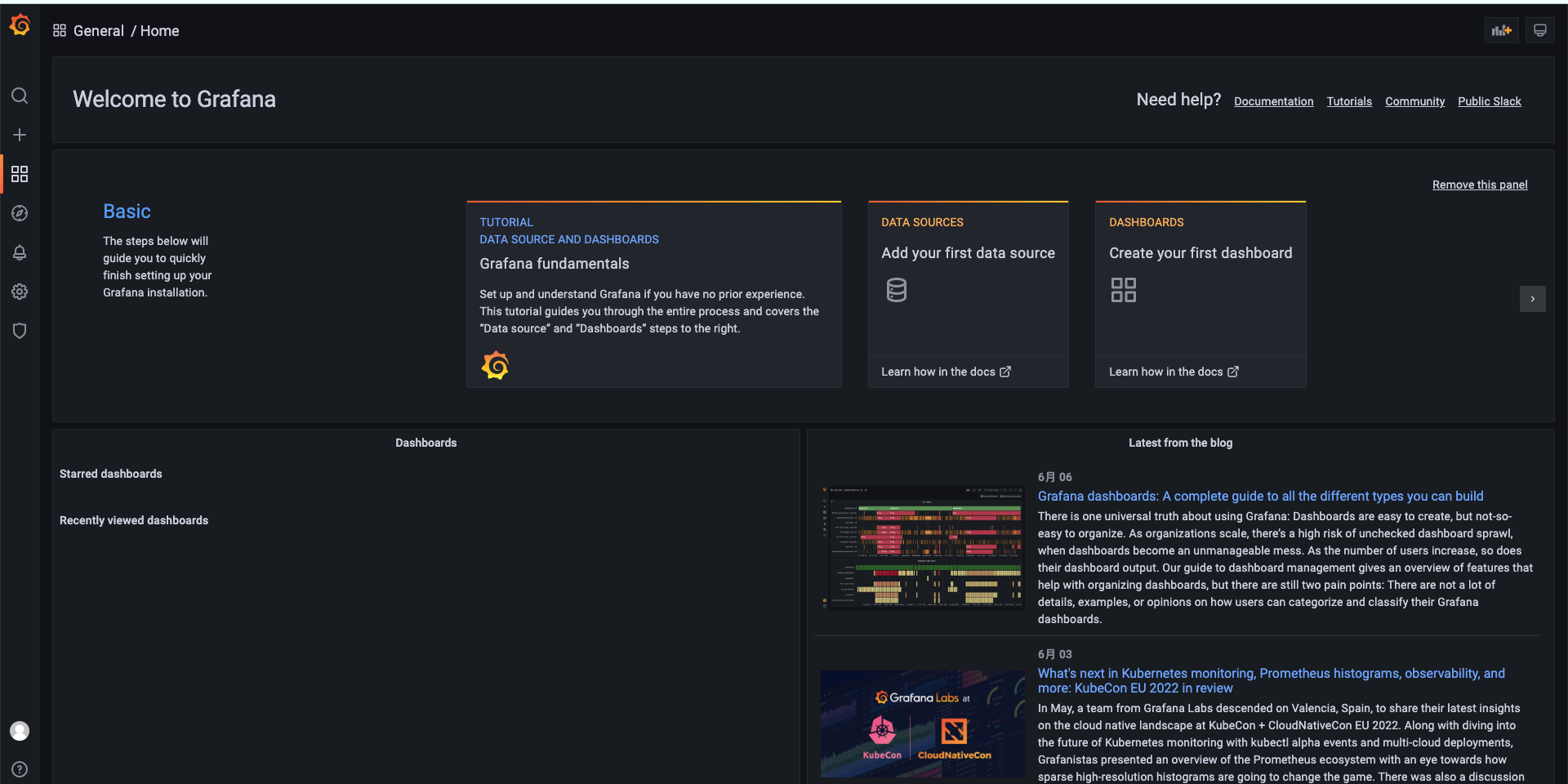The image size is (1568, 784).
Task: Click external link icon in Dashboards card
Action: click(1233, 372)
